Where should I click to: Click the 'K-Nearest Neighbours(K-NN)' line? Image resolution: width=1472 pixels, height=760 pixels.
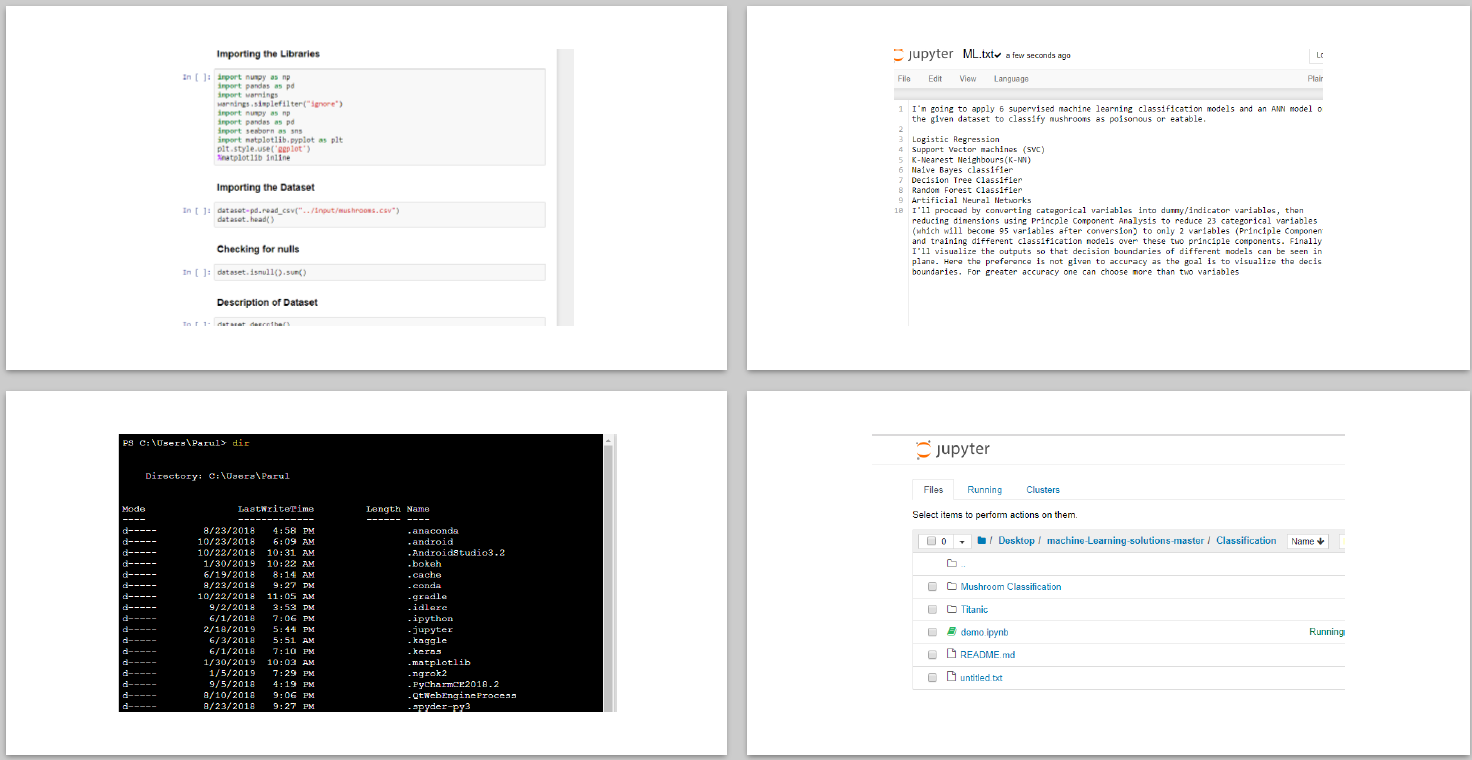[x=971, y=160]
